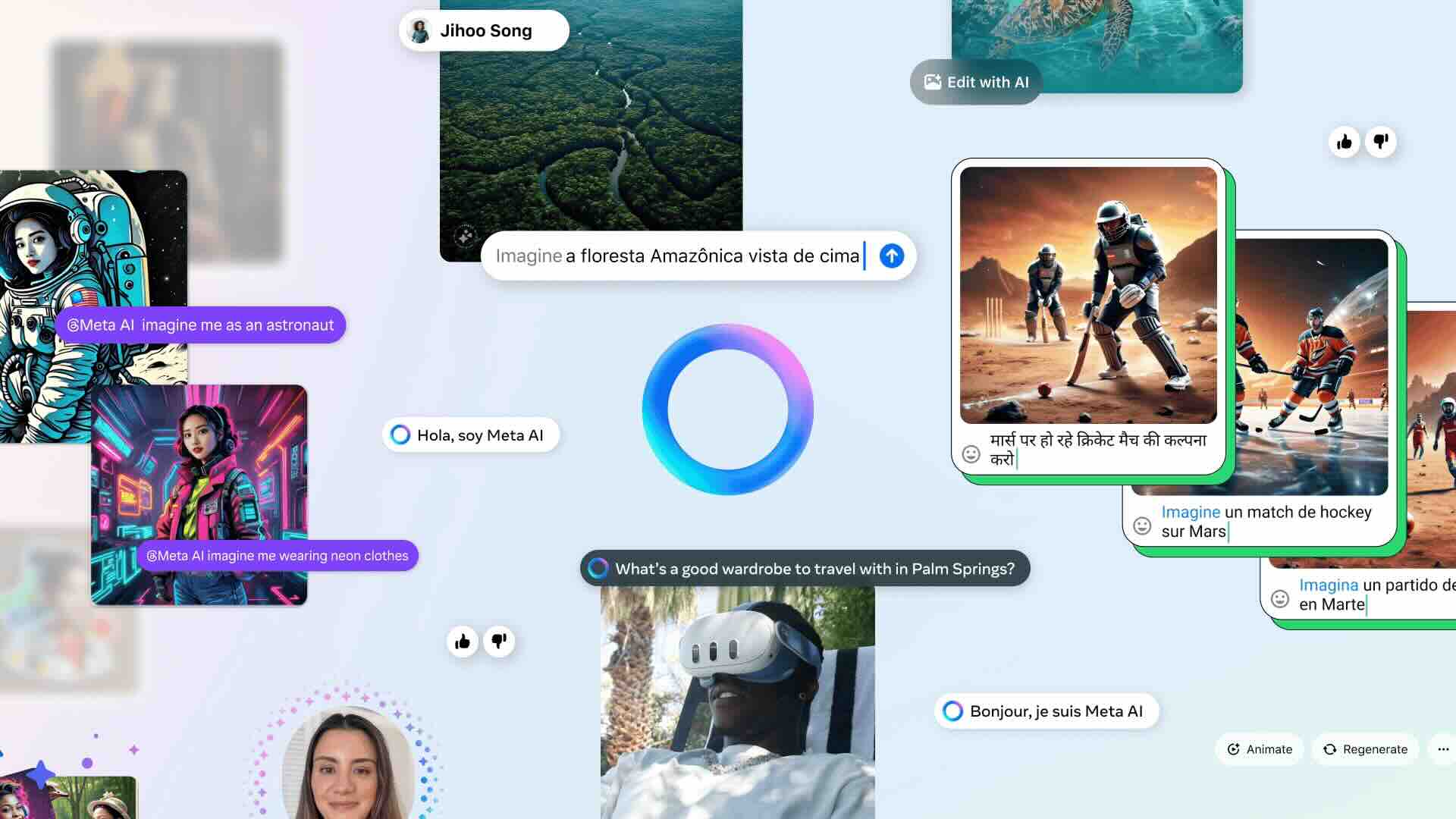Click the upload arrow button in prompt field
The width and height of the screenshot is (1456, 819).
pos(890,256)
